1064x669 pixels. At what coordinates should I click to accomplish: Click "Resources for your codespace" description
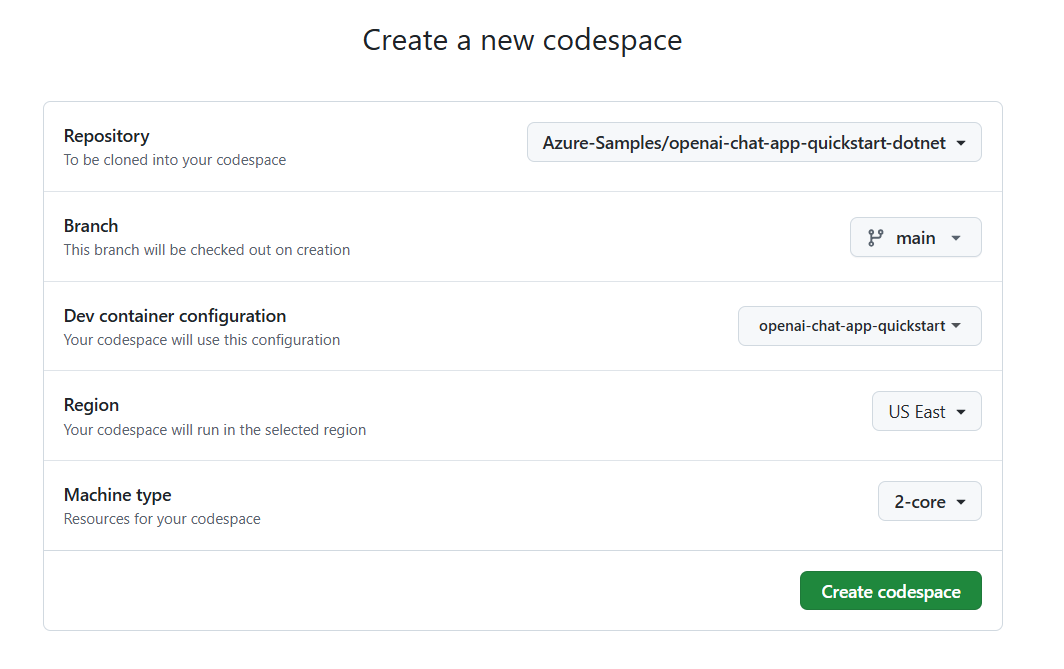pyautogui.click(x=162, y=519)
